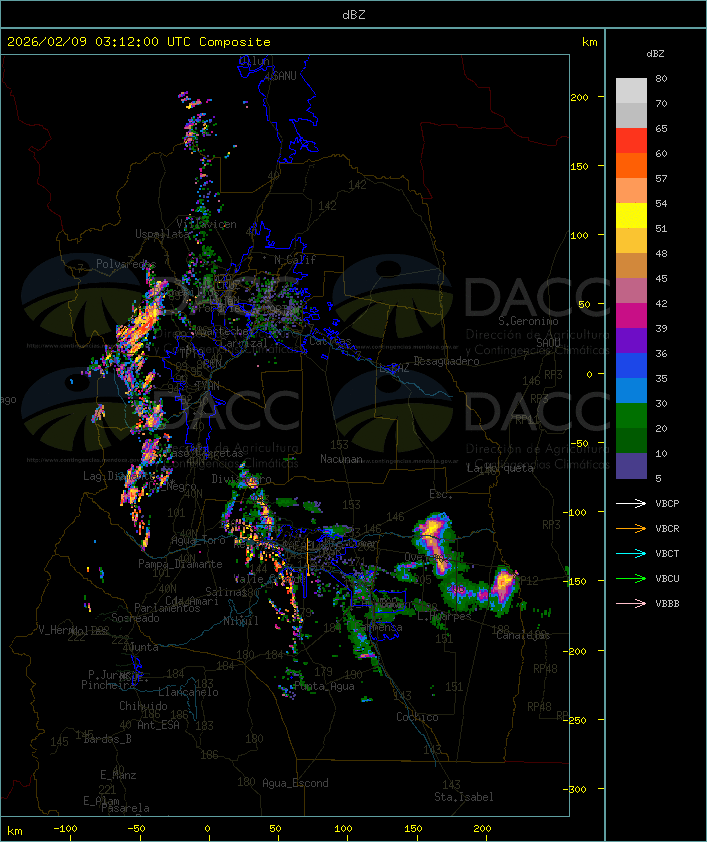
Task: Click the 'RP12' route label
Action: 527,580
